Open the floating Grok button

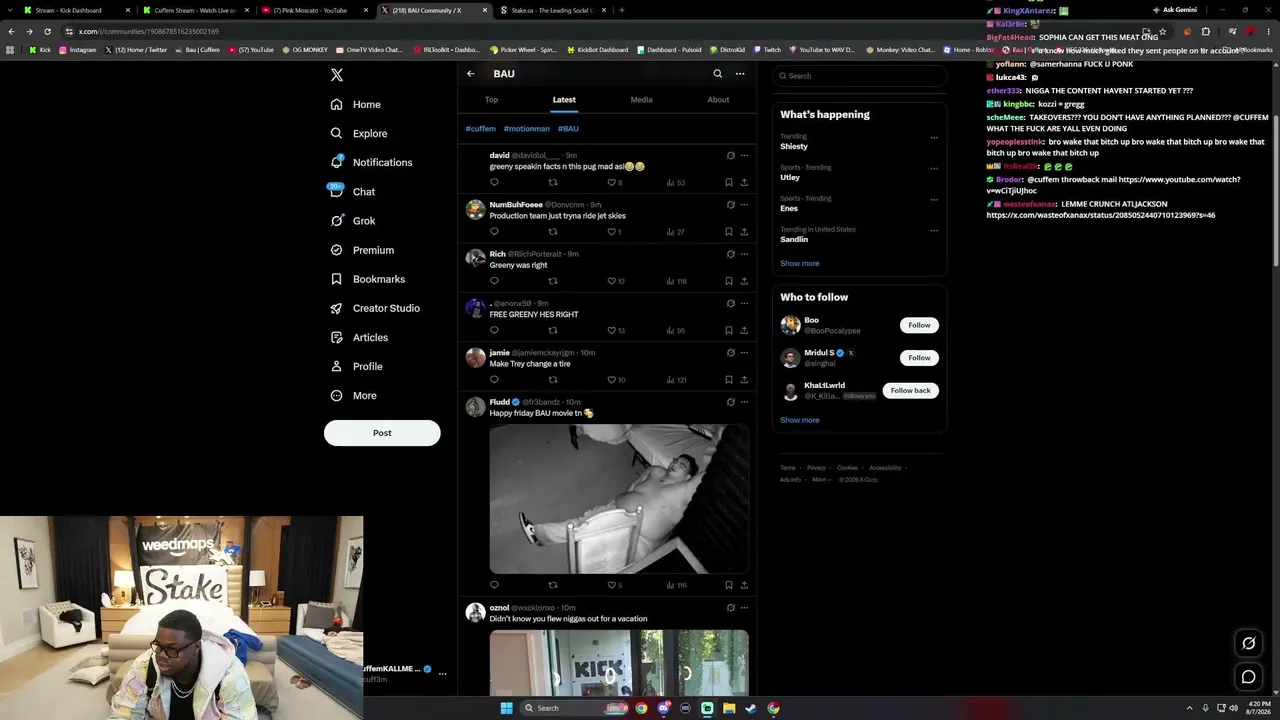click(1248, 643)
